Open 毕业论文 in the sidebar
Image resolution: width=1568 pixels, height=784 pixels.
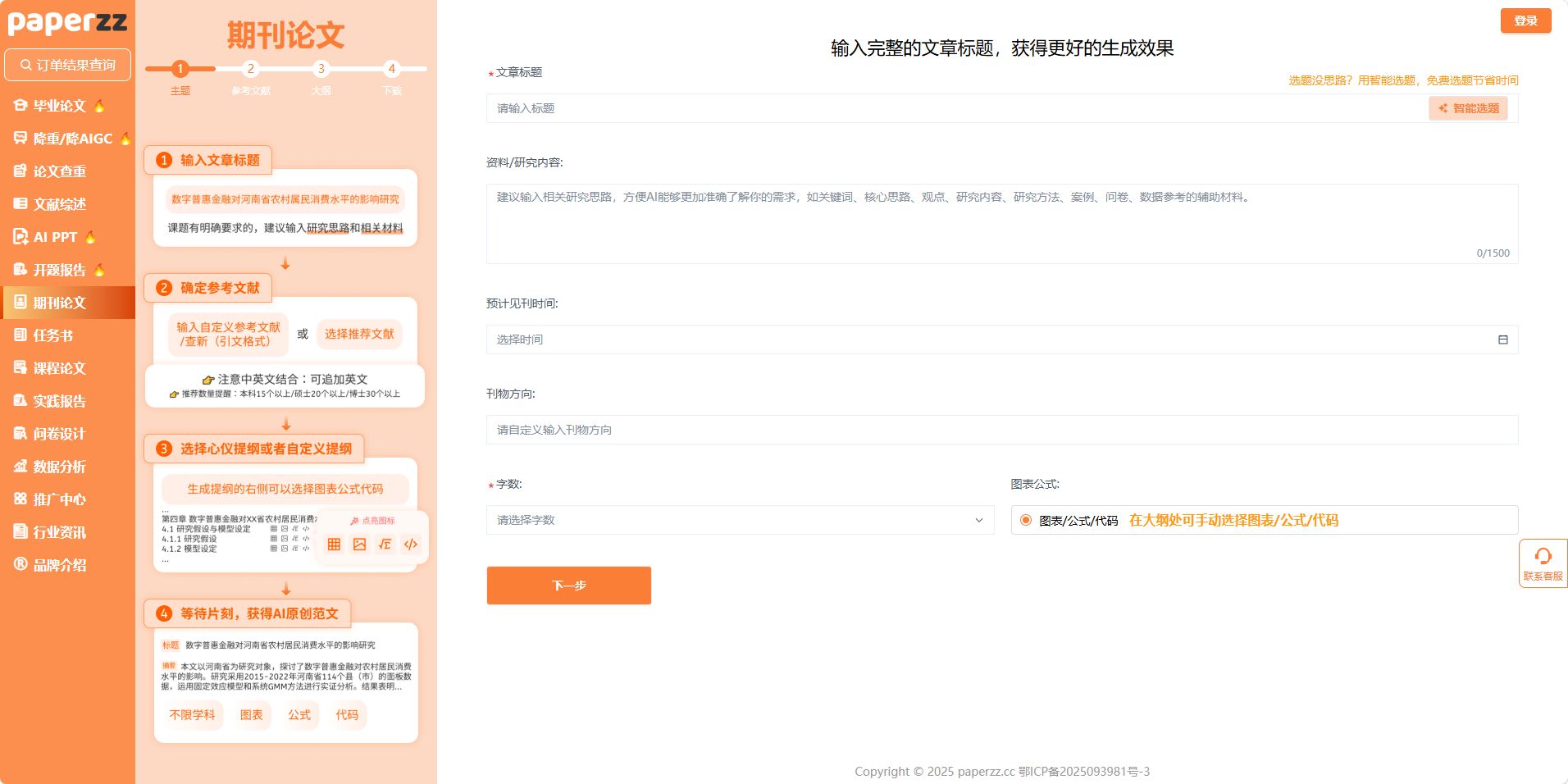click(x=59, y=106)
